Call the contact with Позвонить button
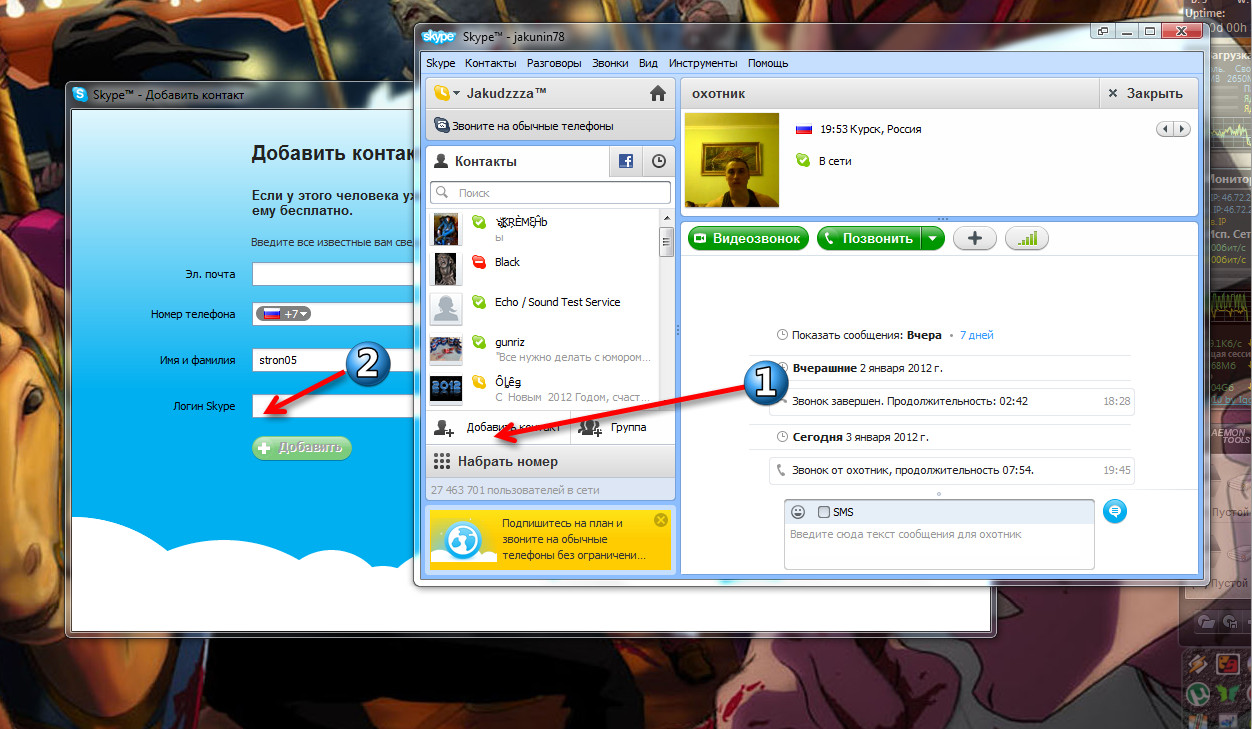The image size is (1252, 729). pyautogui.click(x=869, y=239)
